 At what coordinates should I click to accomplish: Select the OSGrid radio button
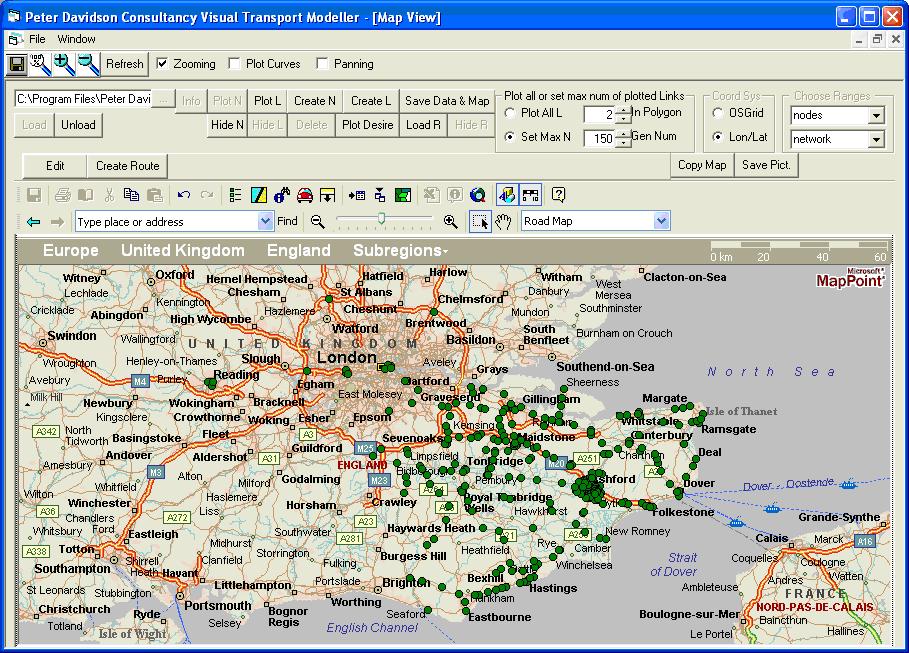717,113
